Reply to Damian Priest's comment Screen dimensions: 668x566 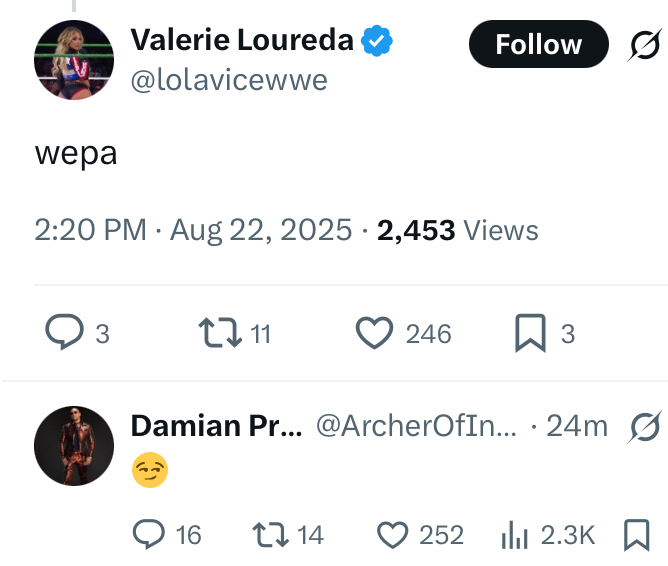click(x=150, y=535)
